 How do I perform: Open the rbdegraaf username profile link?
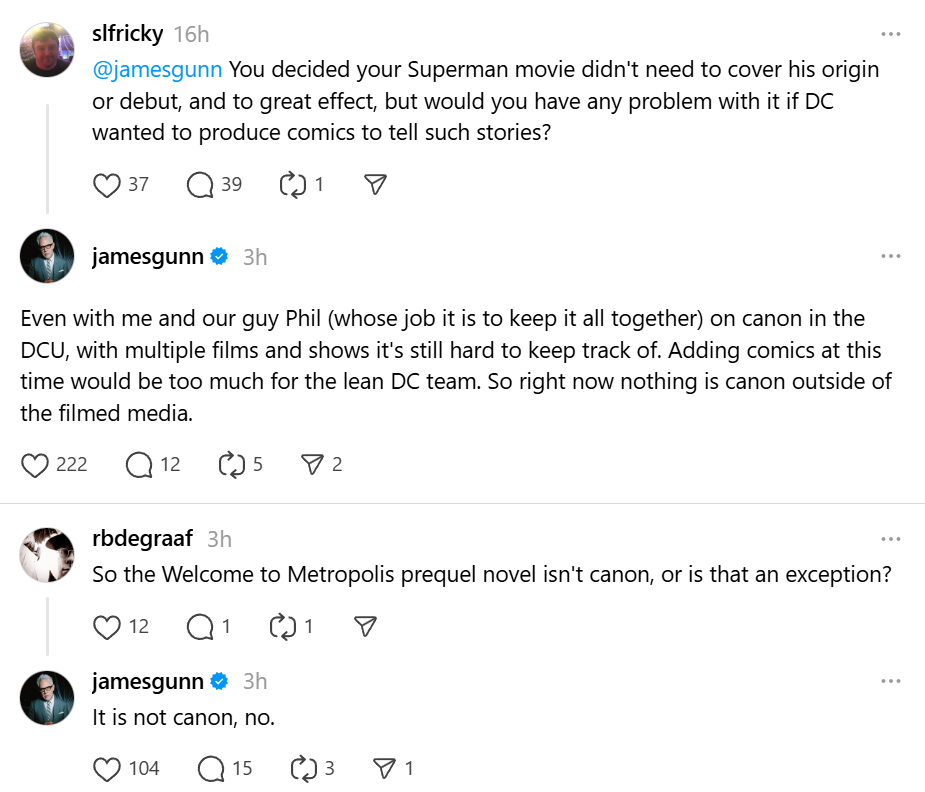click(x=142, y=540)
